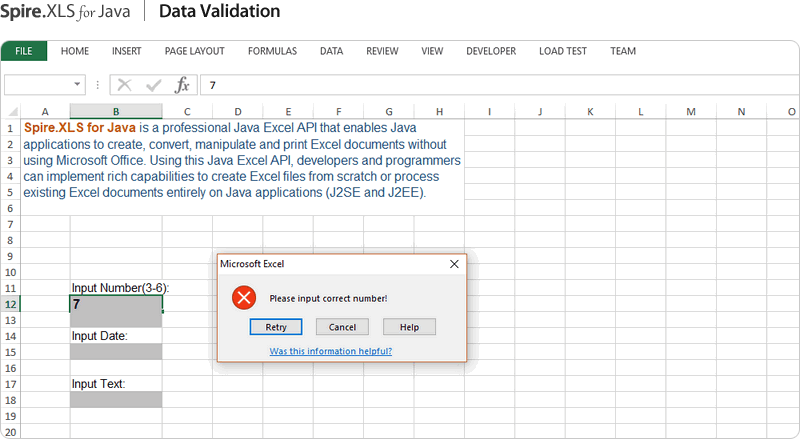
Task: Click the cancel X icon in formula bar
Action: (x=124, y=85)
